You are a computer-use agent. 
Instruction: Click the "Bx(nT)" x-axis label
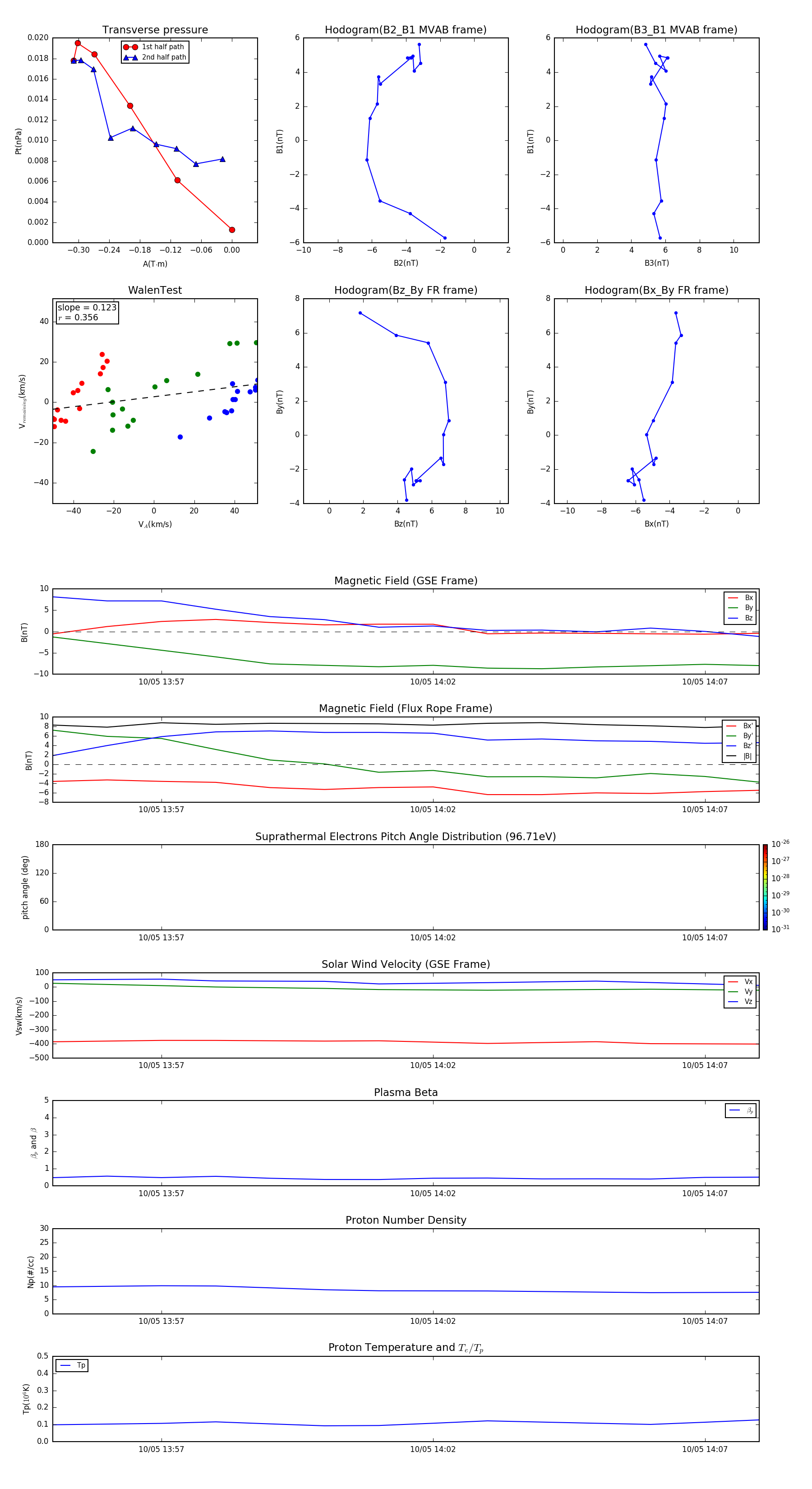tap(656, 524)
